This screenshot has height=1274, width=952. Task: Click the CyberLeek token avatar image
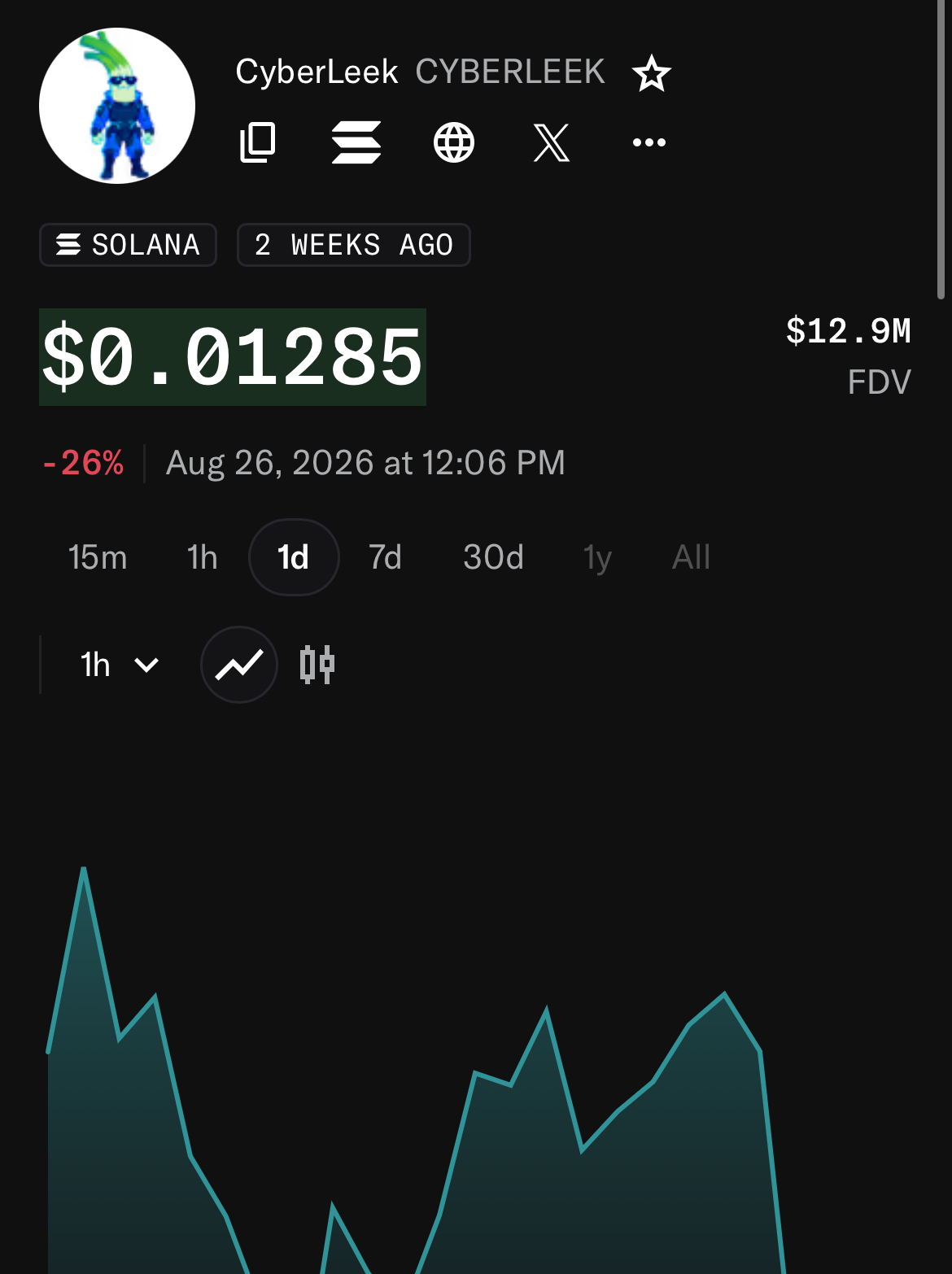point(117,106)
